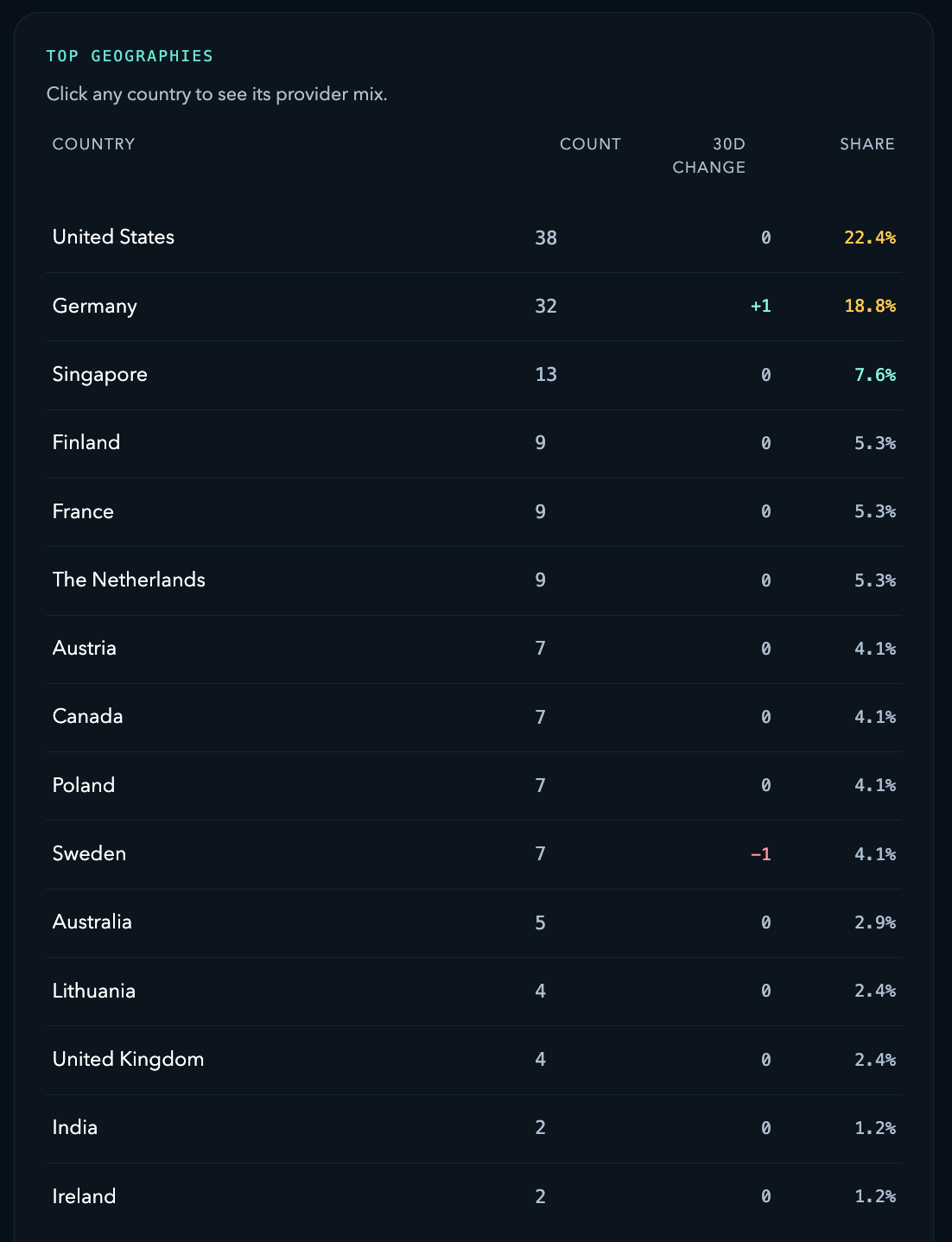Viewport: 952px width, 1242px height.
Task: Select the Singapore row
Action: coord(100,375)
